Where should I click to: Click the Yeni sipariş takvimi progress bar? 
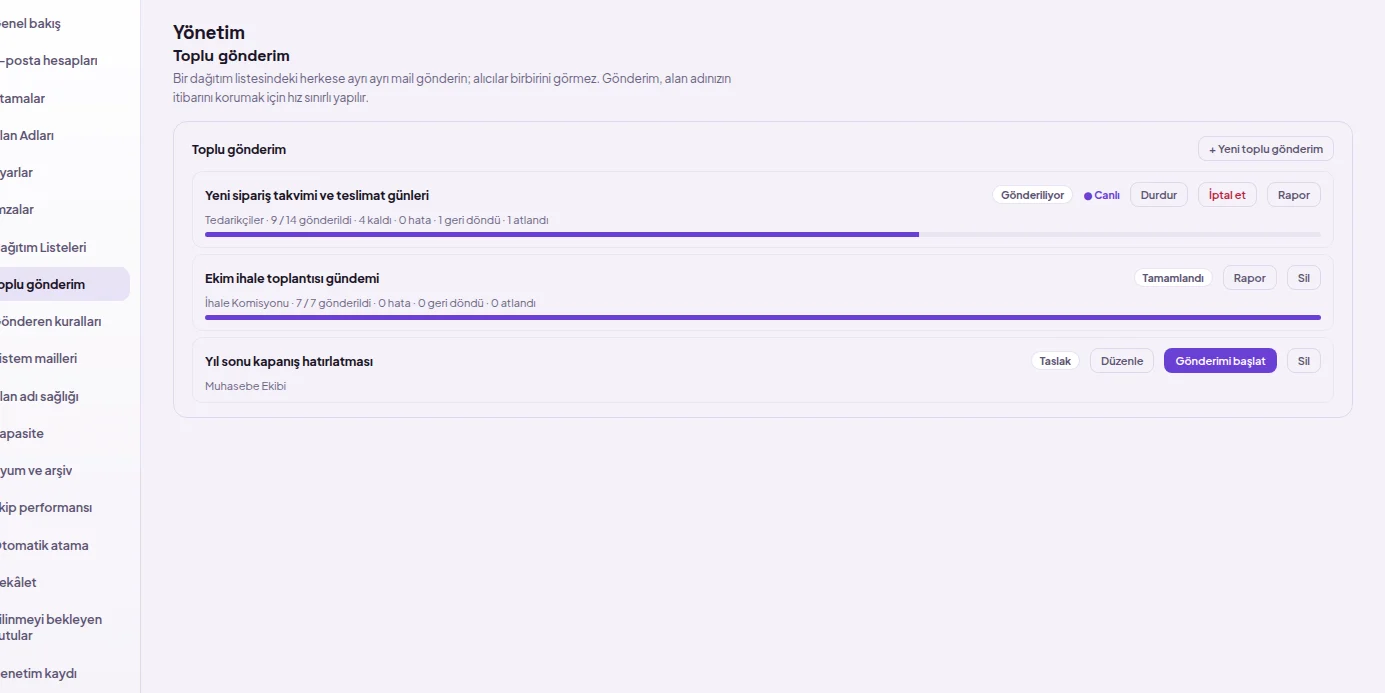click(x=763, y=235)
